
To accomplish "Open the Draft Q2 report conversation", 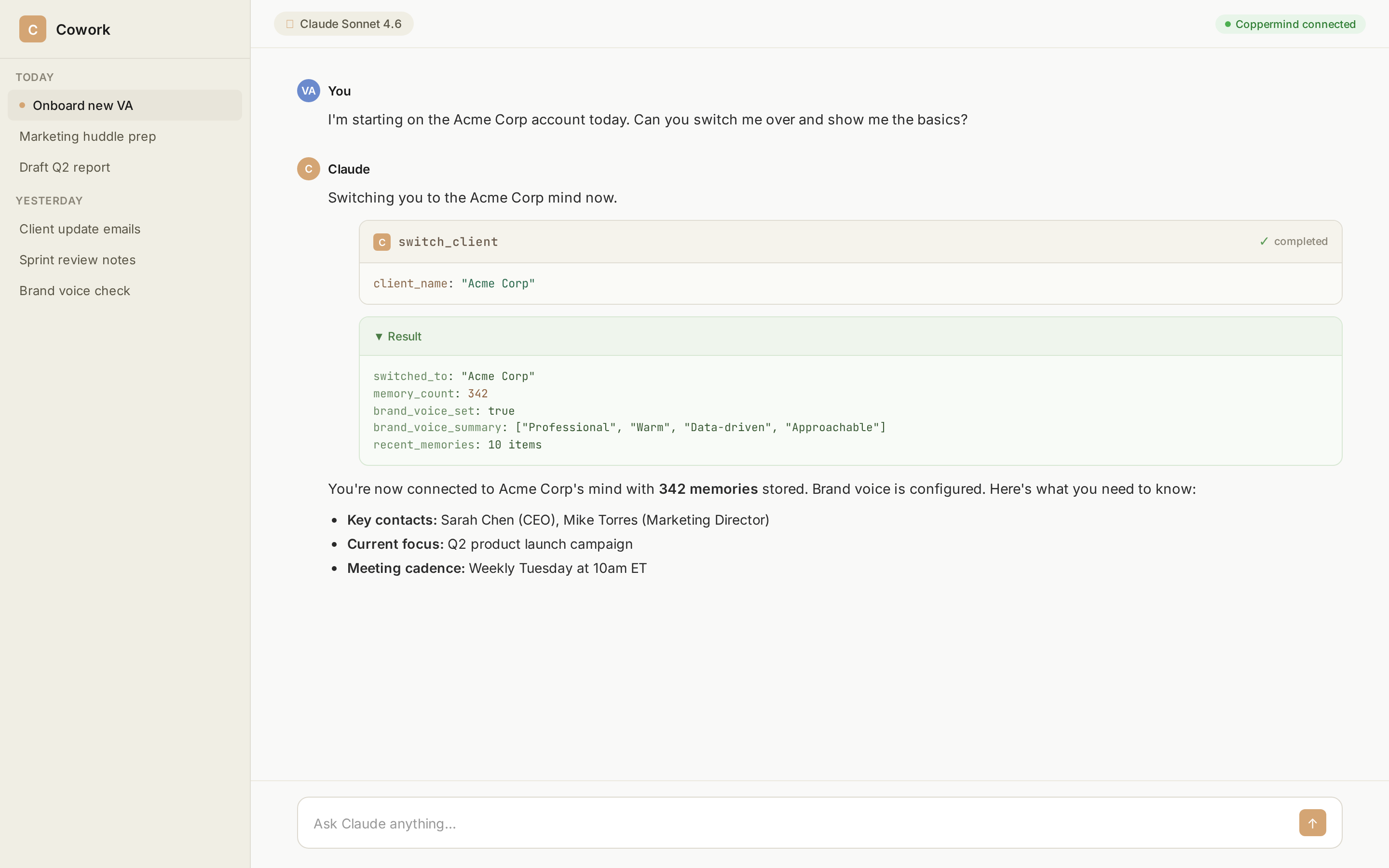I will click(124, 167).
